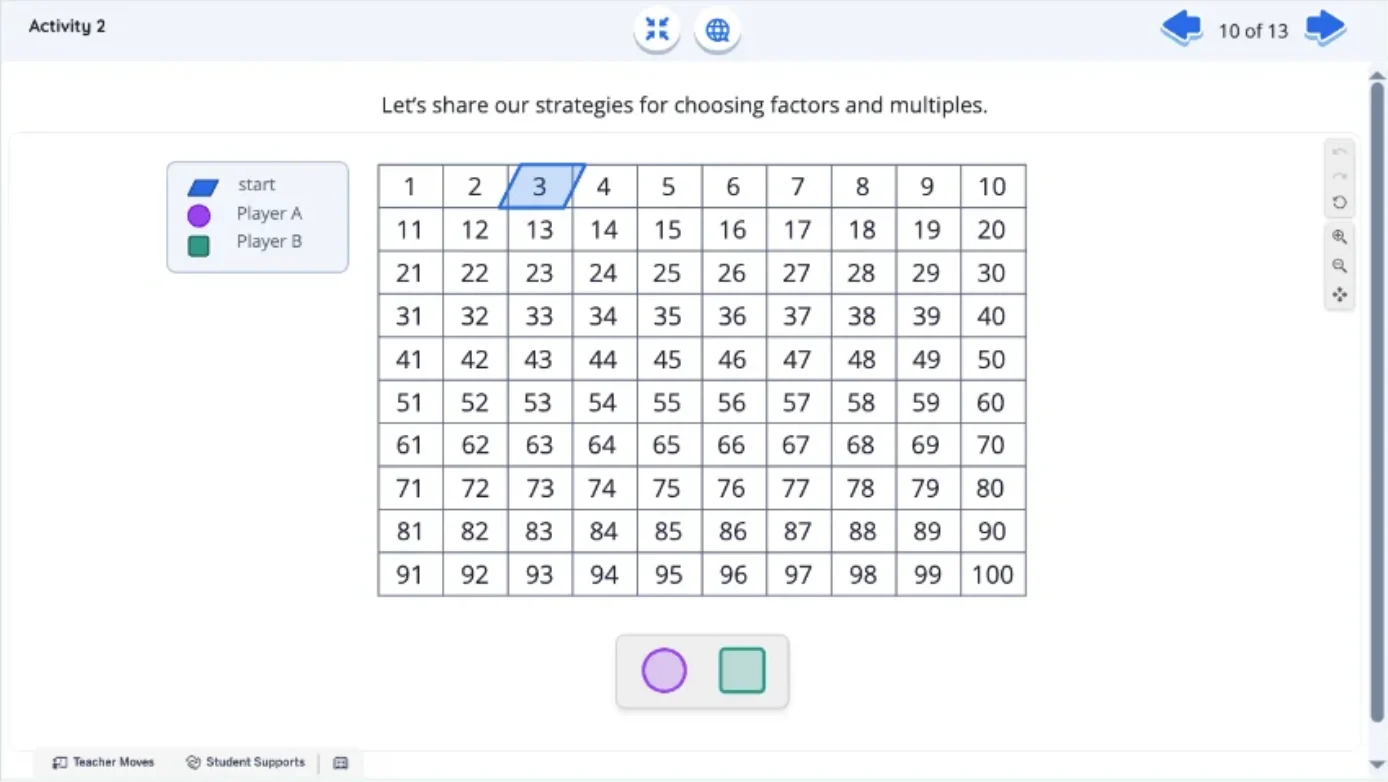This screenshot has height=782, width=1388.
Task: Open Student Supports
Action: [x=245, y=763]
